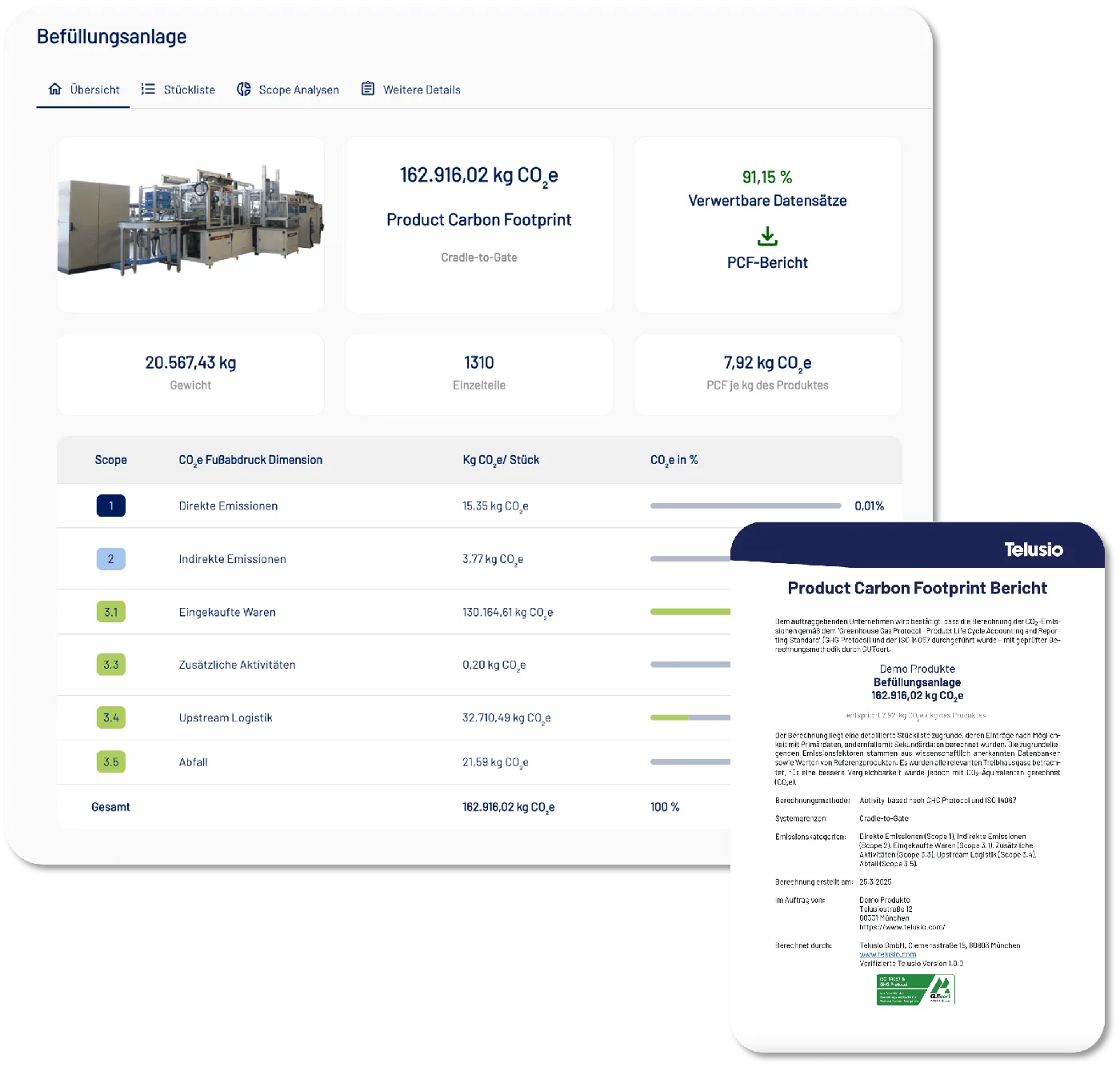This screenshot has height=1067, width=1120.
Task: Click the home icon beside Übersicht
Action: point(55,89)
